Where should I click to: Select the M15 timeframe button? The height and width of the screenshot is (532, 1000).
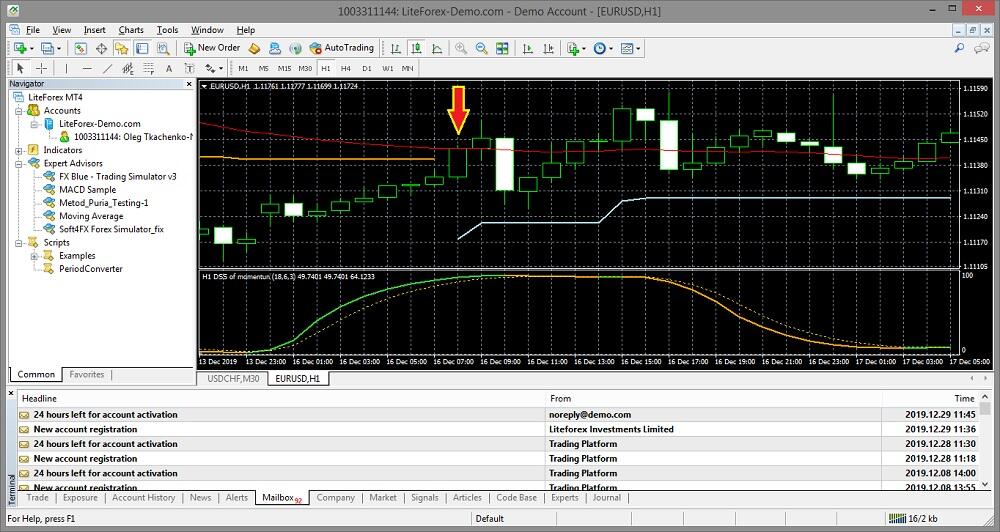[x=285, y=68]
